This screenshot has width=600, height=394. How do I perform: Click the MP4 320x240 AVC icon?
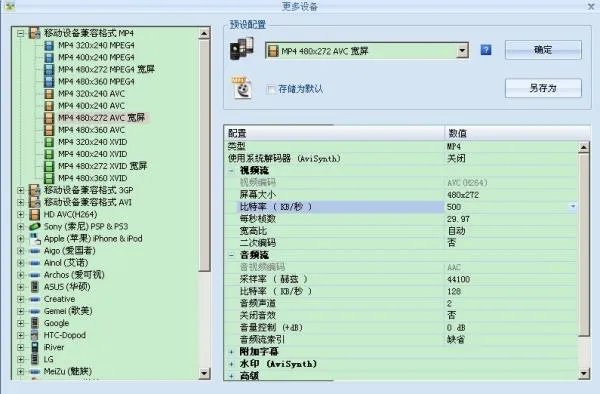click(x=49, y=94)
